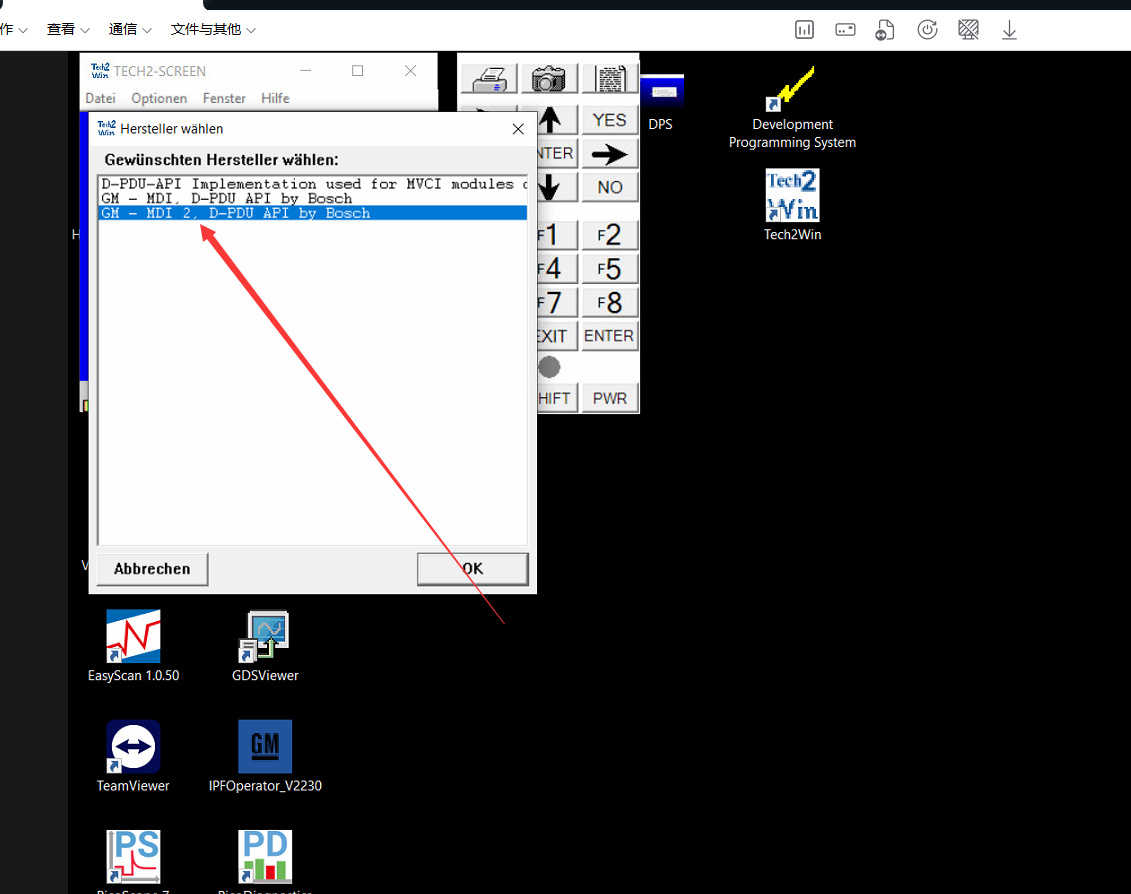The width and height of the screenshot is (1131, 894).
Task: Click the camera screenshot icon
Action: [x=549, y=79]
